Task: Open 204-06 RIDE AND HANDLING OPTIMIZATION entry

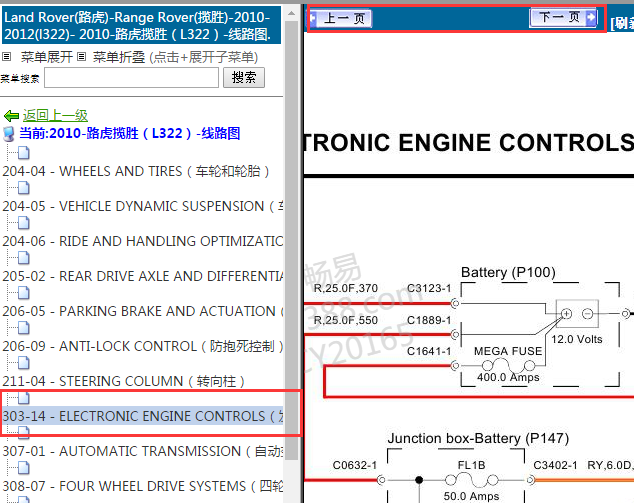Action: (x=143, y=241)
